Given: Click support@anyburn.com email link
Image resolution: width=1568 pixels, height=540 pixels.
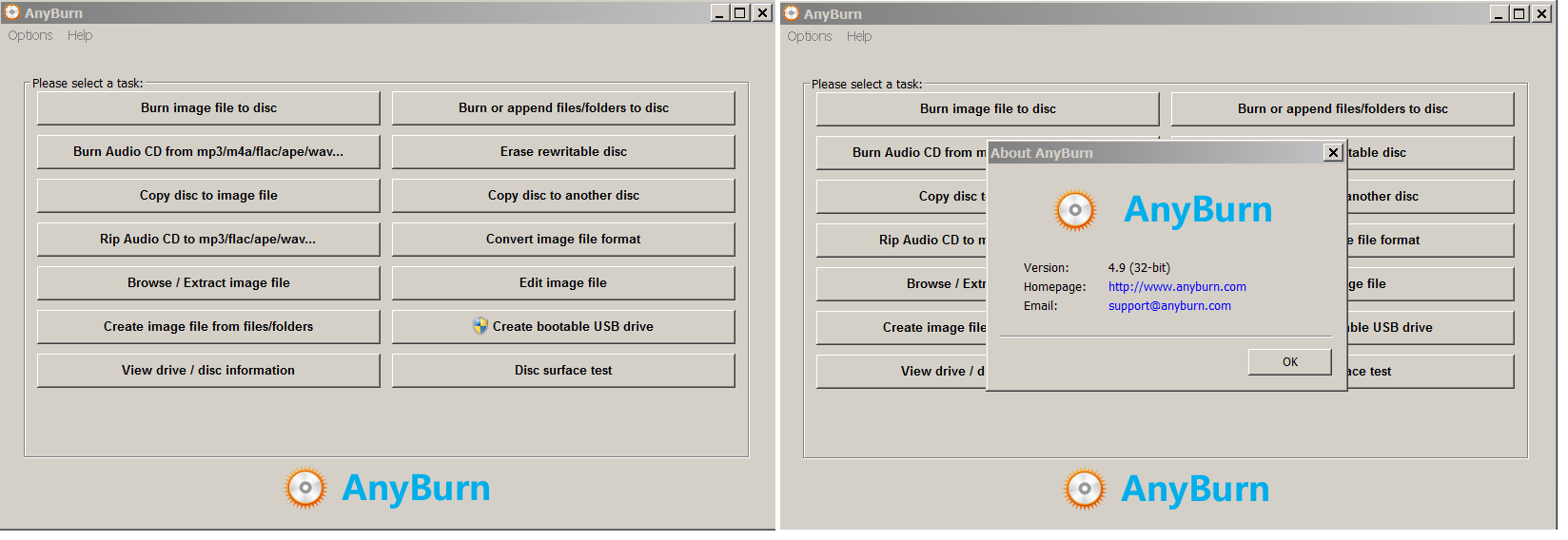Looking at the screenshot, I should click(1169, 305).
